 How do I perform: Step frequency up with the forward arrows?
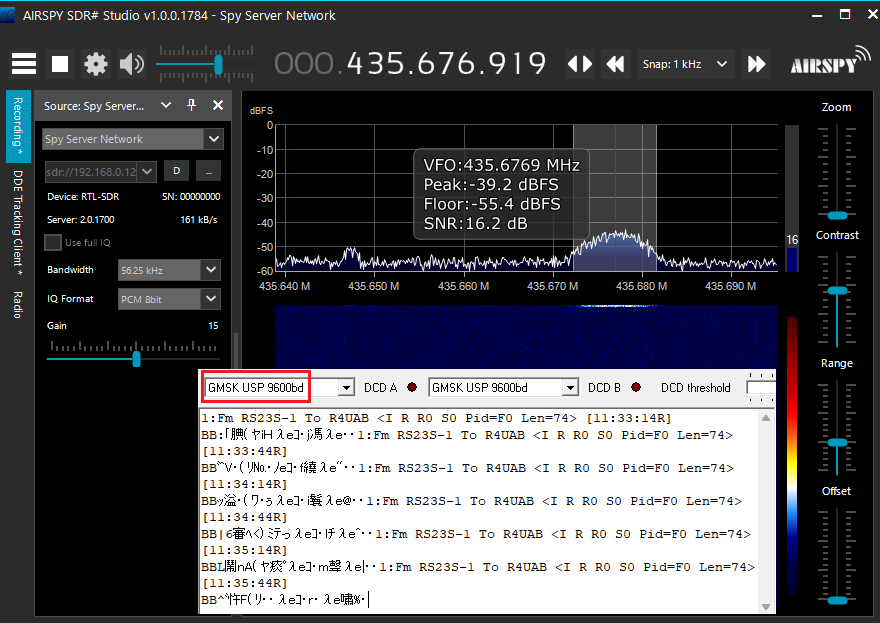click(x=757, y=64)
